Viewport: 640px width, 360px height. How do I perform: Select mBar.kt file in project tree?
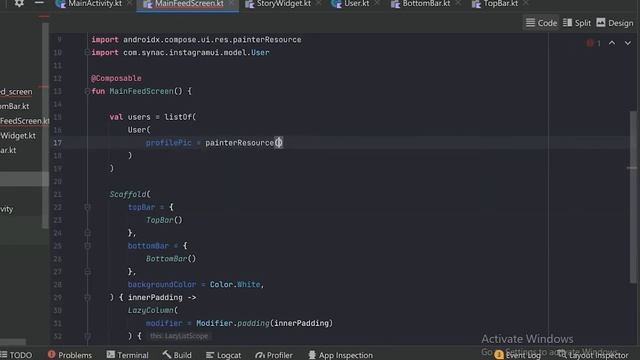click(15, 106)
